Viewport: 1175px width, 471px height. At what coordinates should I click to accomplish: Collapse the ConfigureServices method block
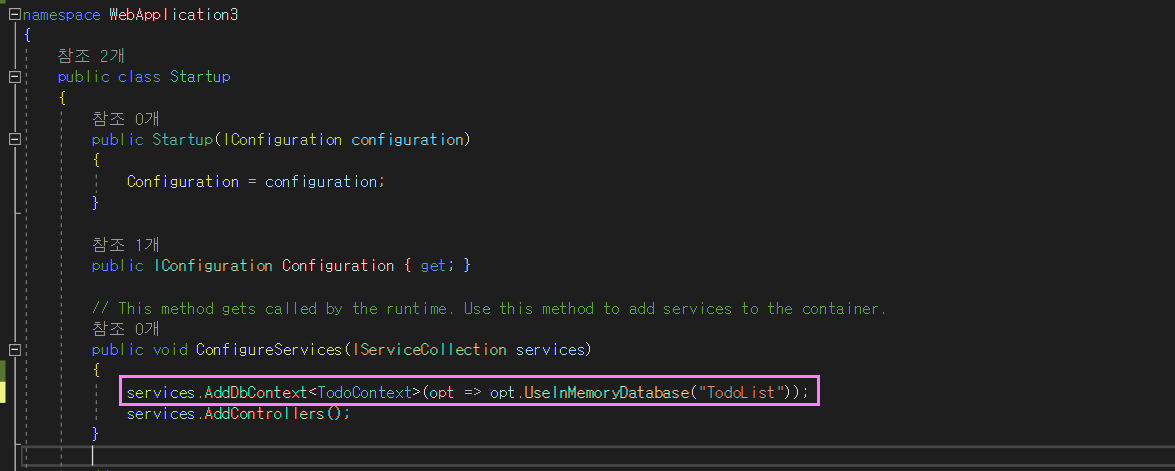pyautogui.click(x=14, y=349)
